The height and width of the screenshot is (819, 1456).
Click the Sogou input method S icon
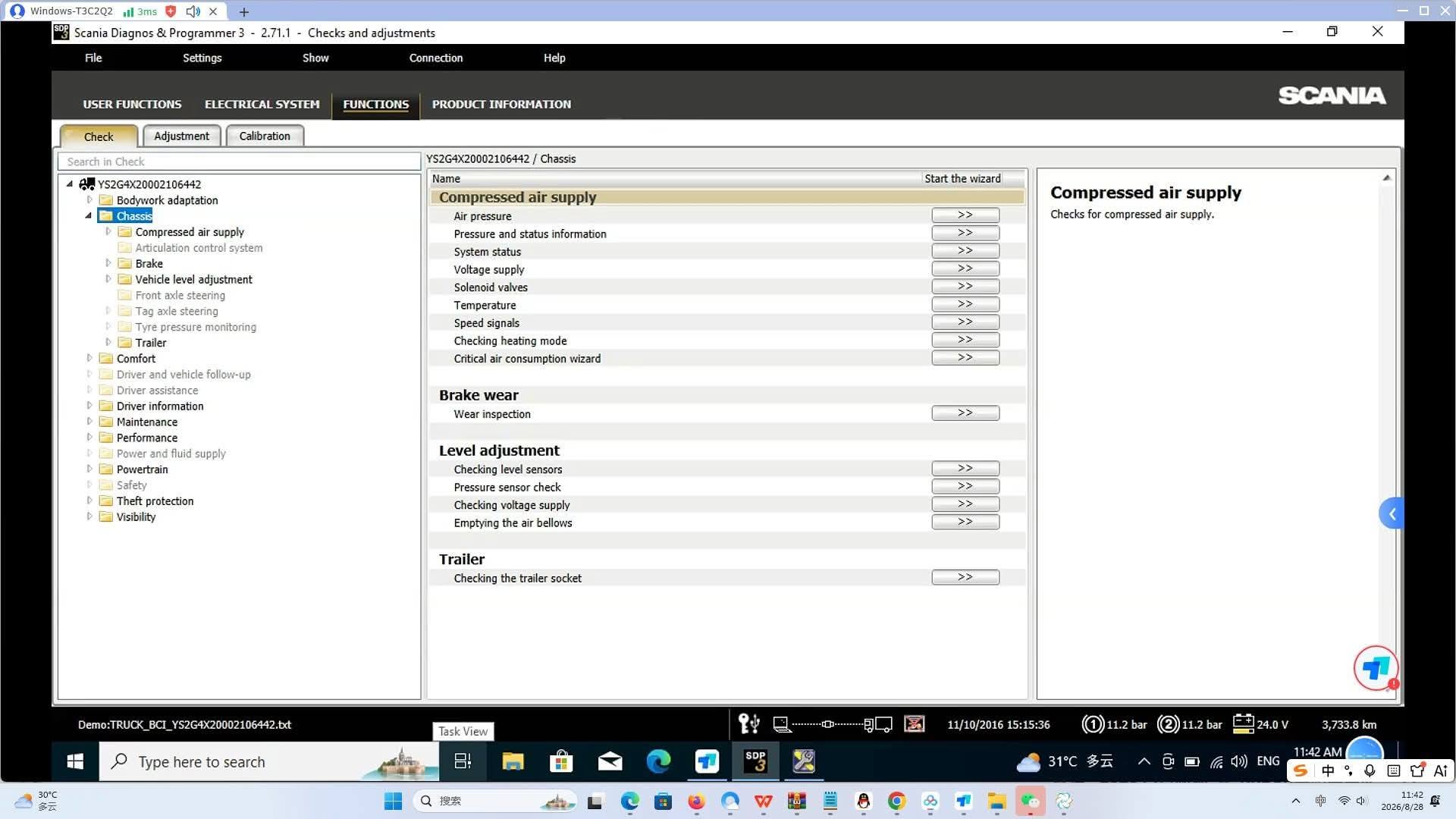pos(1301,771)
